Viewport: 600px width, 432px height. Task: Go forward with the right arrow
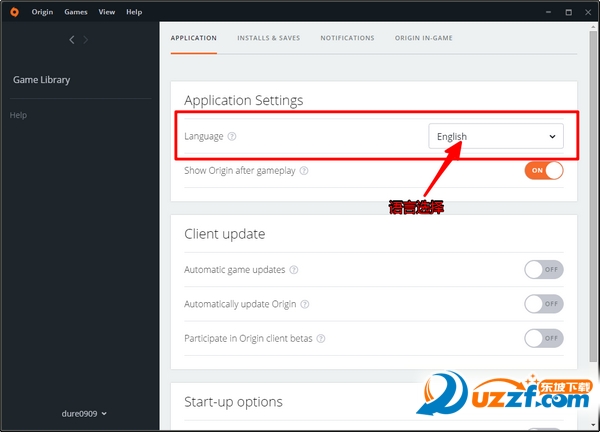(86, 40)
